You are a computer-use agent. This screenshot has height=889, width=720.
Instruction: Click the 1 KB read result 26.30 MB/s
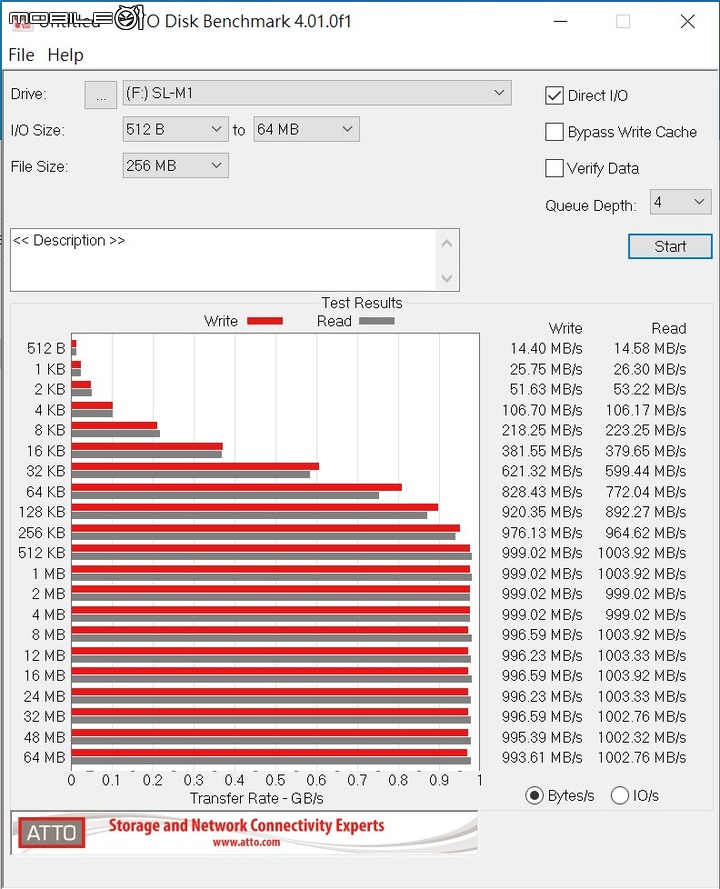tap(650, 370)
